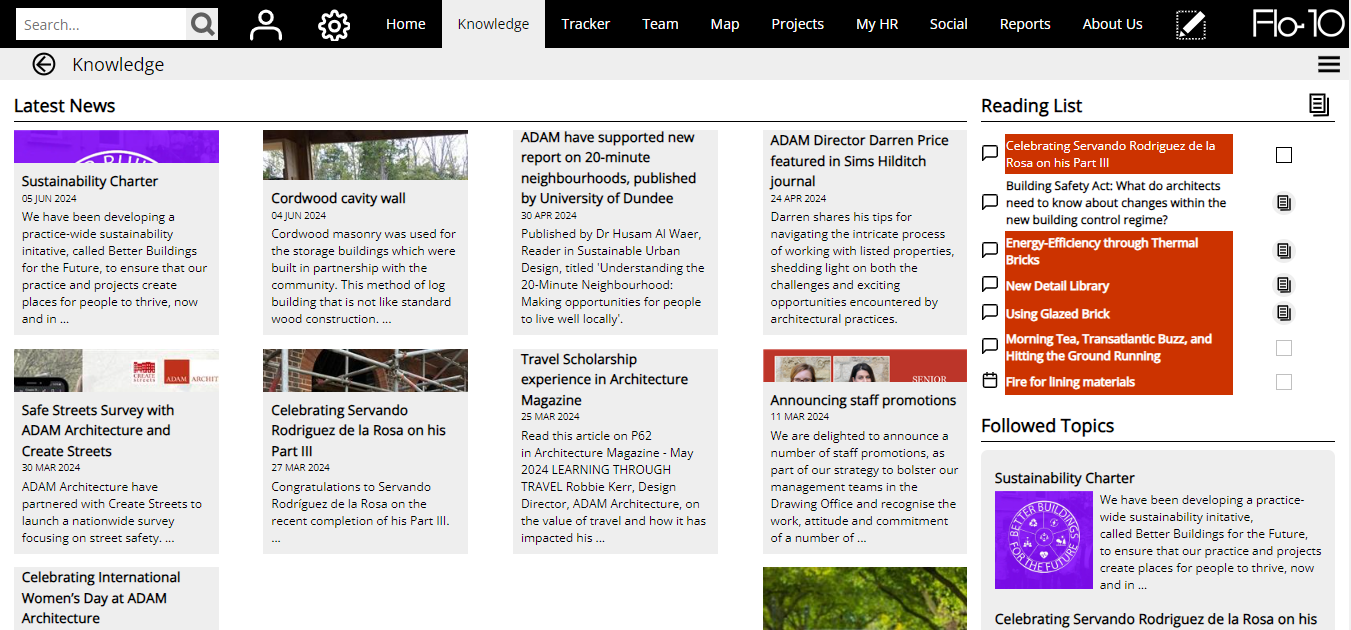Viewport: 1351px width, 630px height.
Task: Open Announcing staff promotions article
Action: 863,400
